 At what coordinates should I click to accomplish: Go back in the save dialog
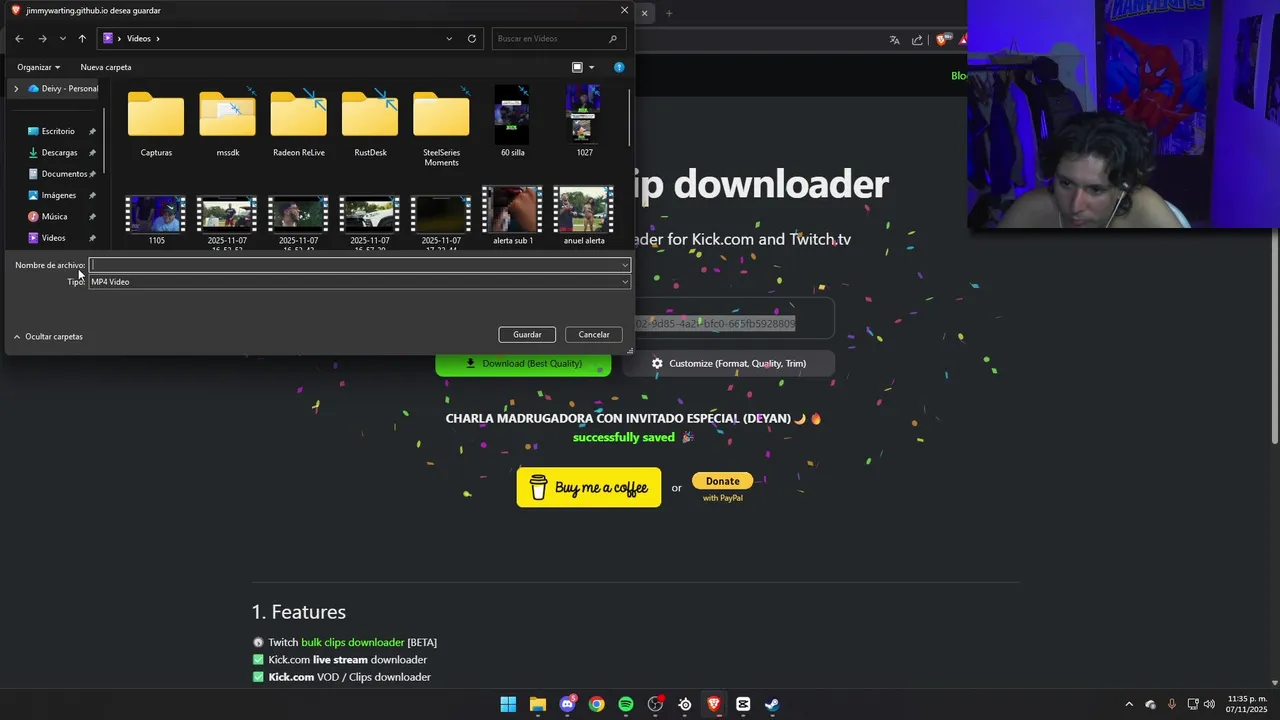tap(19, 39)
